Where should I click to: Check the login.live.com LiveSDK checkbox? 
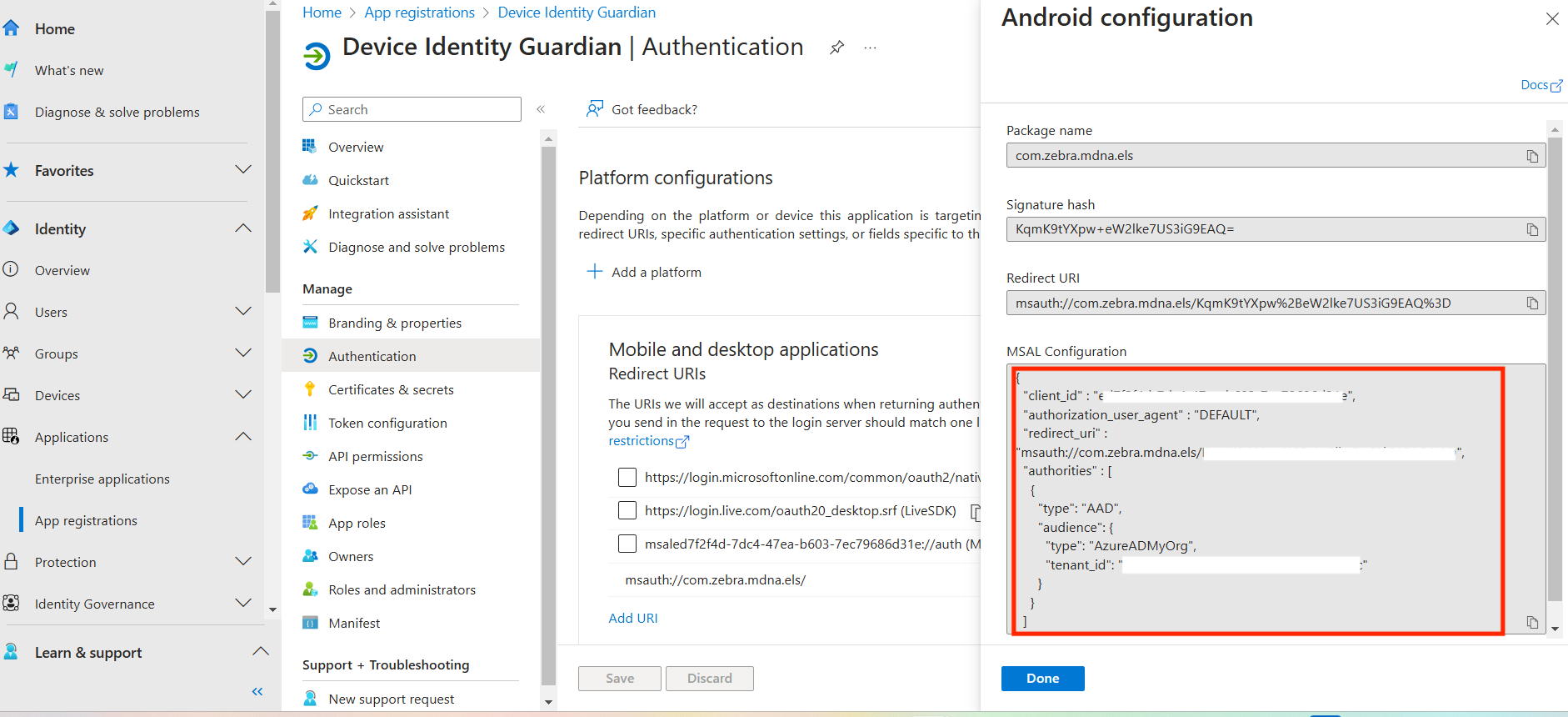(x=627, y=510)
